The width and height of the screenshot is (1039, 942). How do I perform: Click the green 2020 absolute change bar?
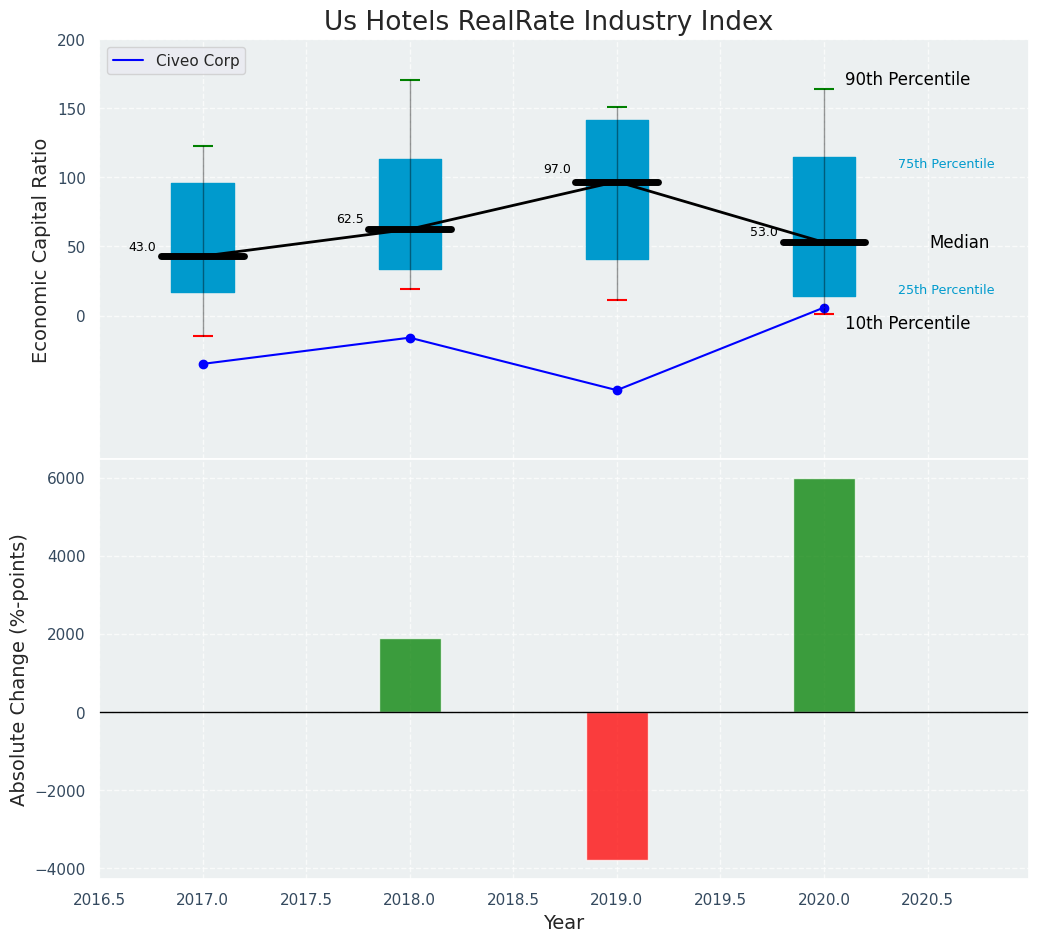click(x=824, y=595)
